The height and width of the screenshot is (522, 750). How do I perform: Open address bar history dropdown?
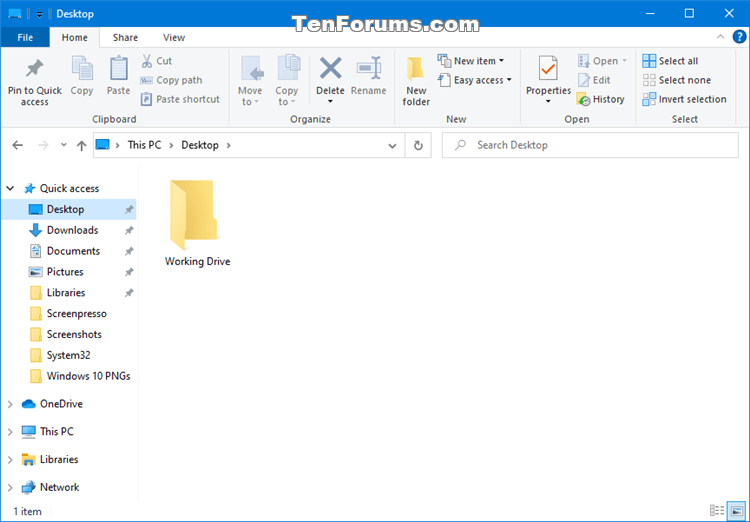click(x=392, y=145)
